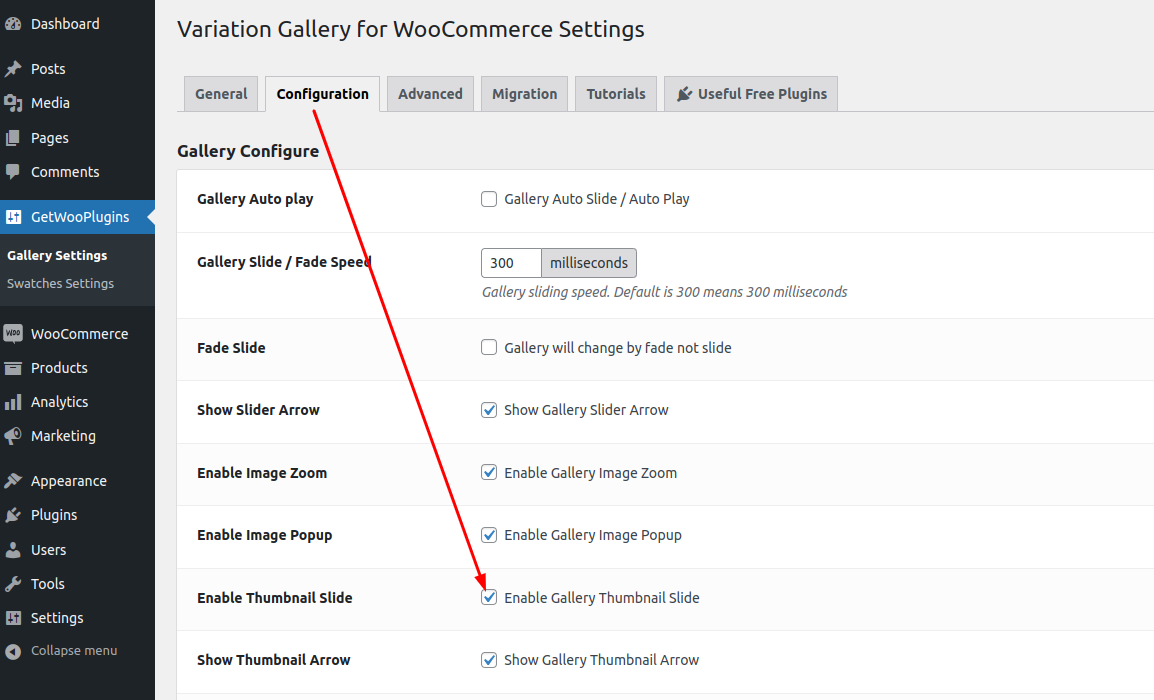Click the Appearance paintbrush icon

point(13,481)
